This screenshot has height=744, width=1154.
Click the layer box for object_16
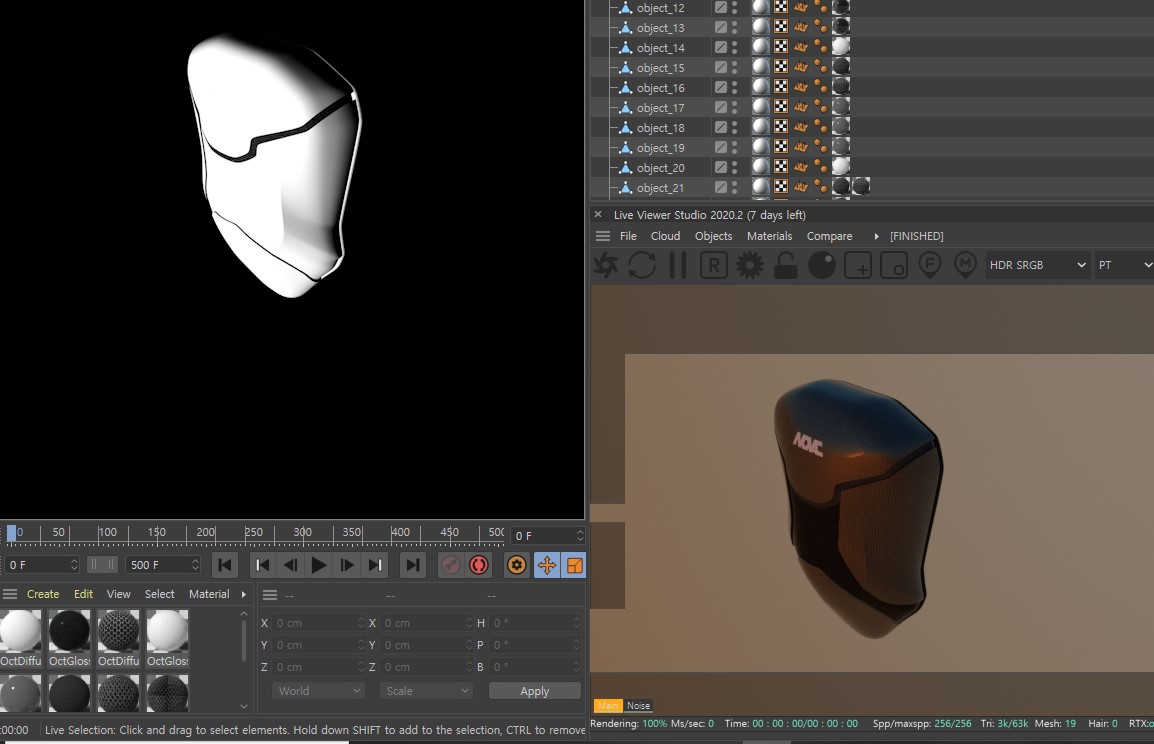click(721, 88)
